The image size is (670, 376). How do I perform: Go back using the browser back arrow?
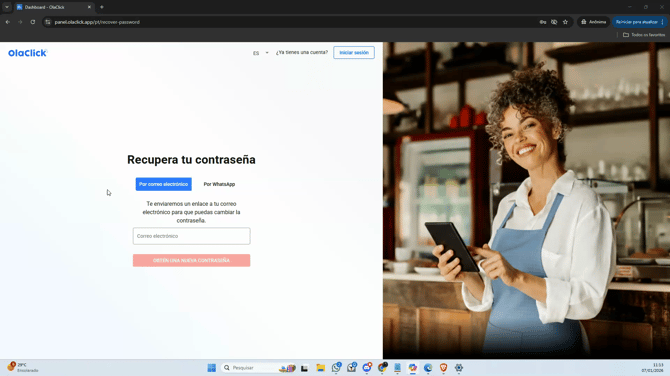pos(8,22)
